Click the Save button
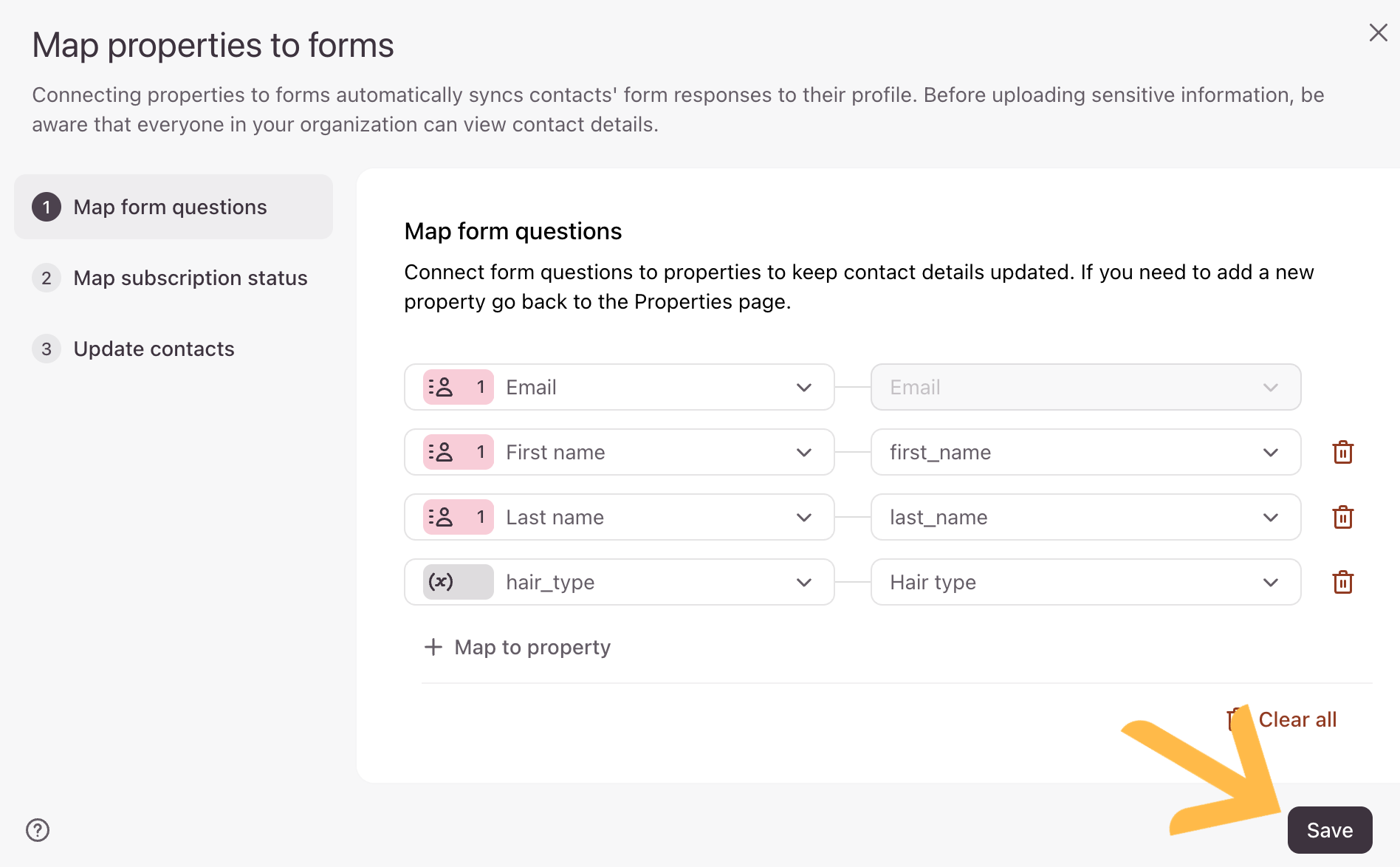The image size is (1400, 867). [x=1329, y=830]
